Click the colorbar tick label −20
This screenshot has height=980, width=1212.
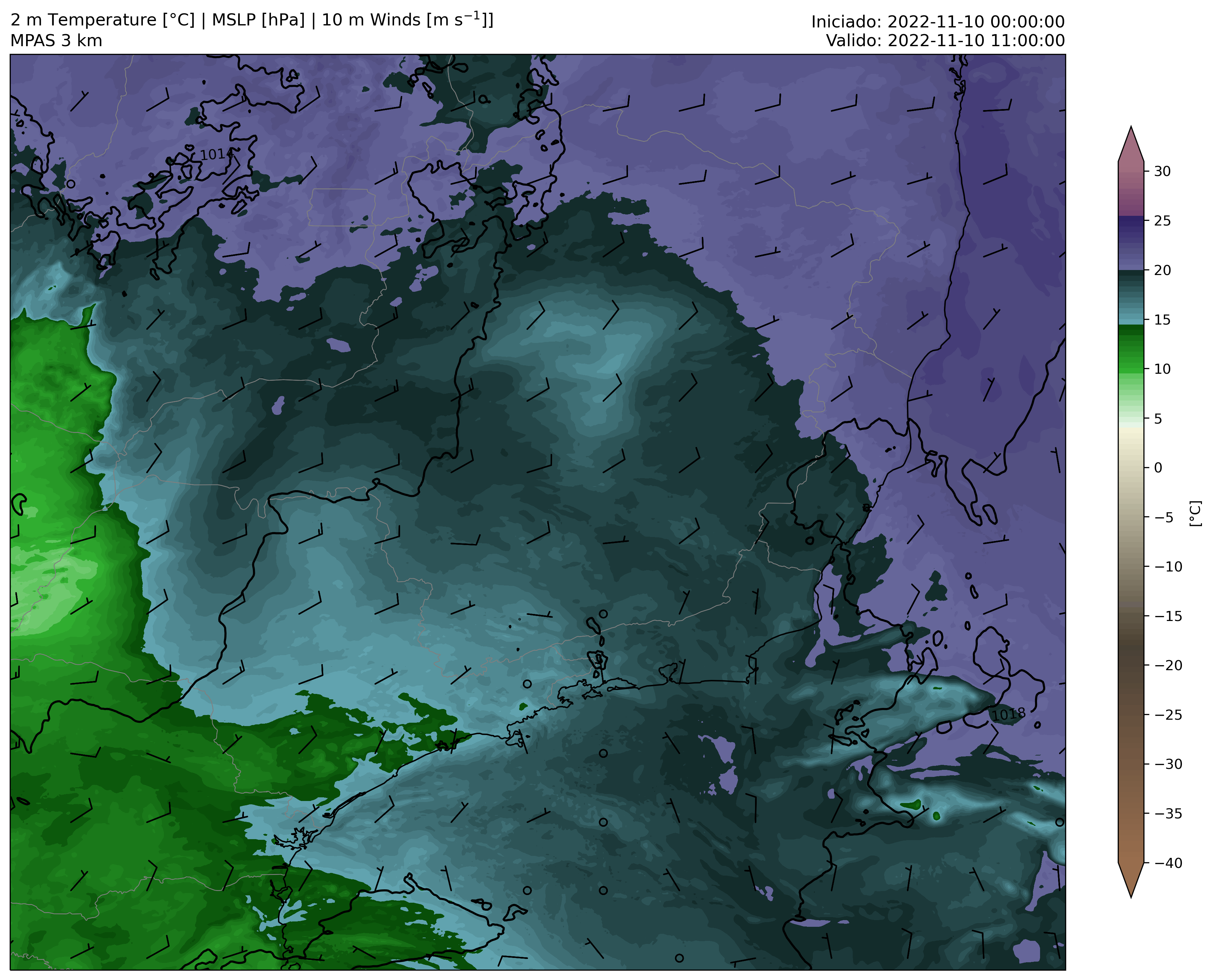click(1168, 665)
